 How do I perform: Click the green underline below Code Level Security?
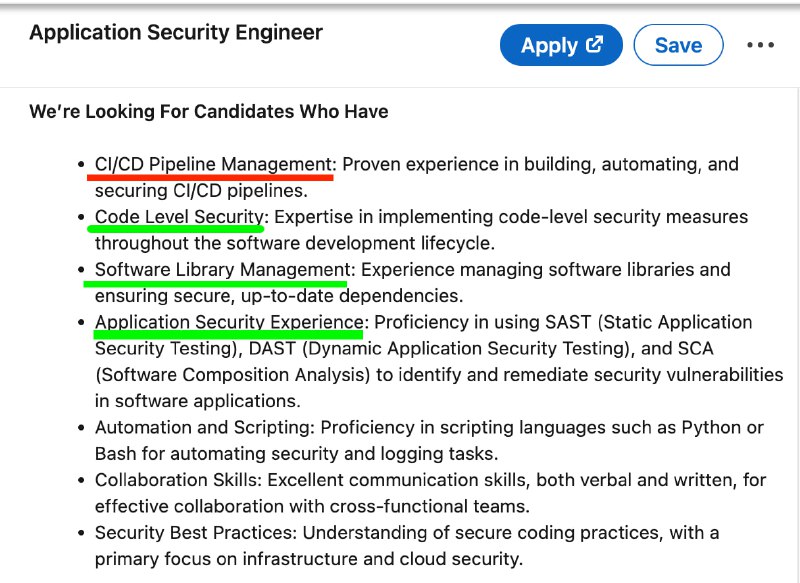pos(176,229)
